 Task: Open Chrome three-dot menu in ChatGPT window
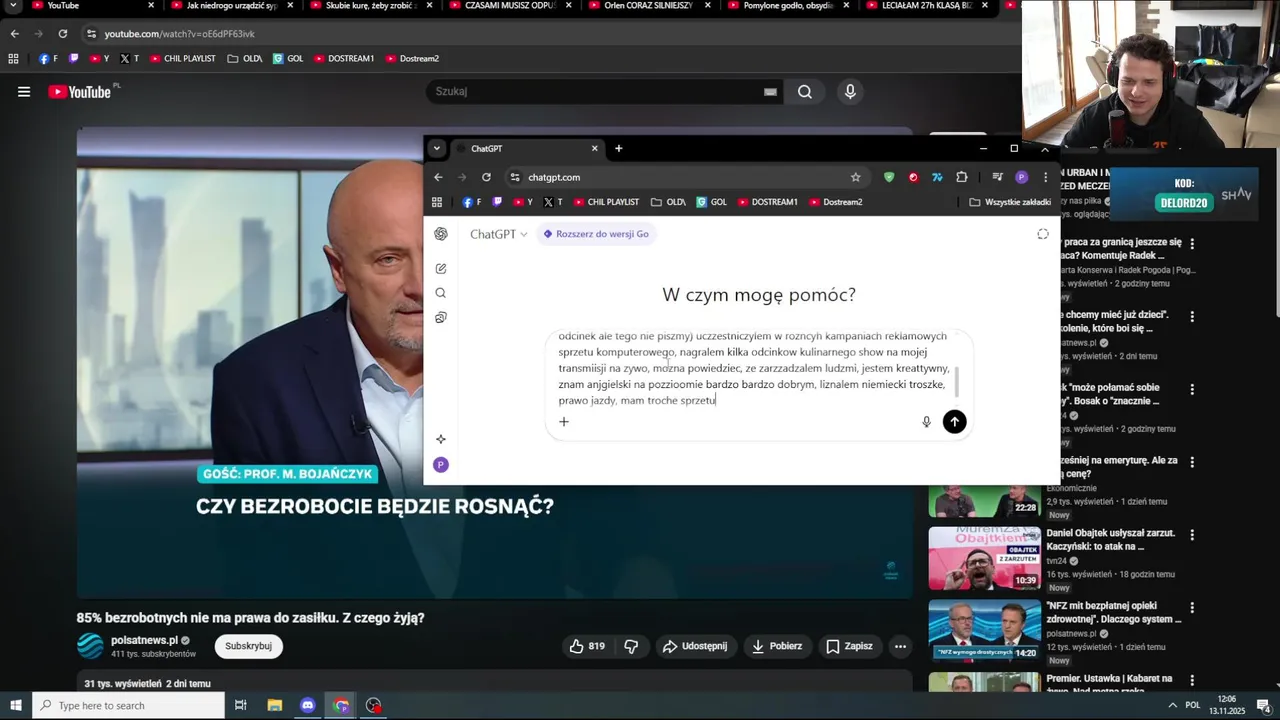click(x=1046, y=177)
